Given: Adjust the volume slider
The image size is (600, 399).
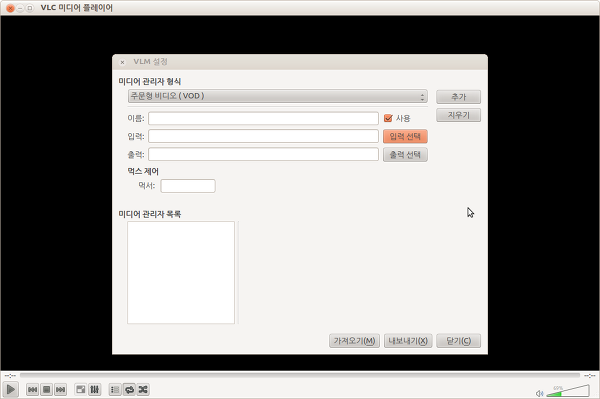Looking at the screenshot, I should pos(568,391).
